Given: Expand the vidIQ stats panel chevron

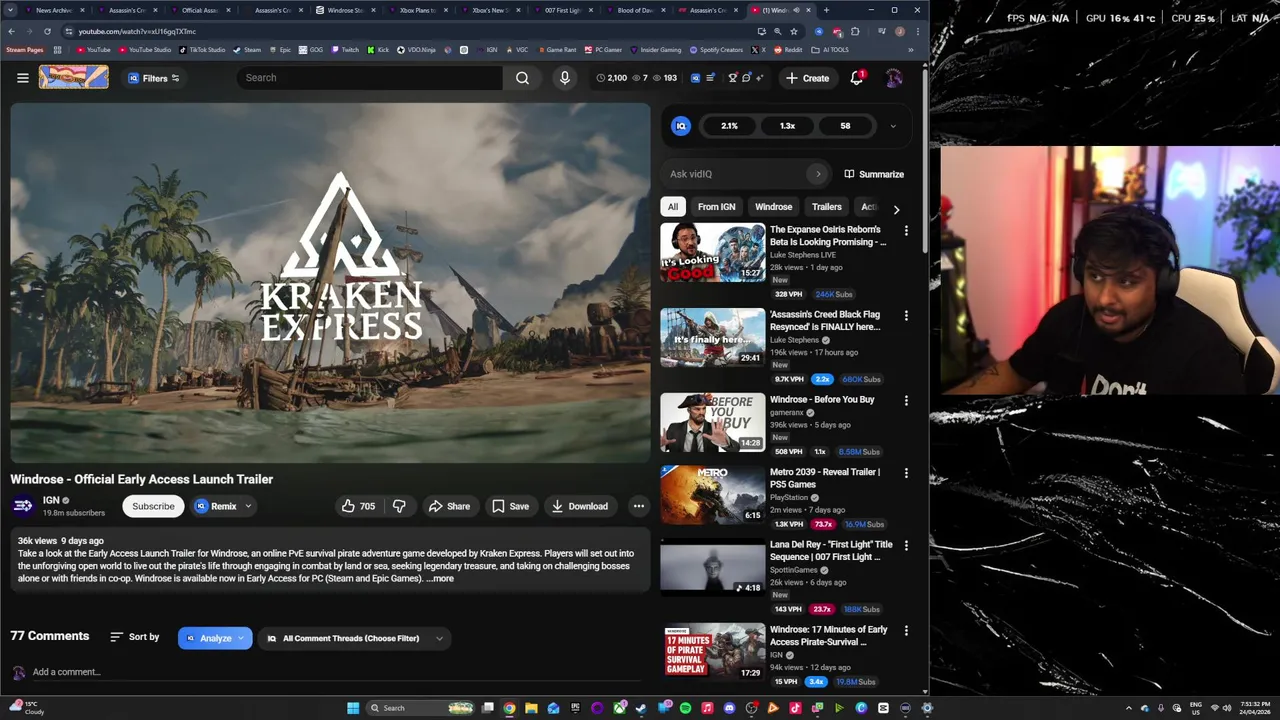Looking at the screenshot, I should coord(893,126).
